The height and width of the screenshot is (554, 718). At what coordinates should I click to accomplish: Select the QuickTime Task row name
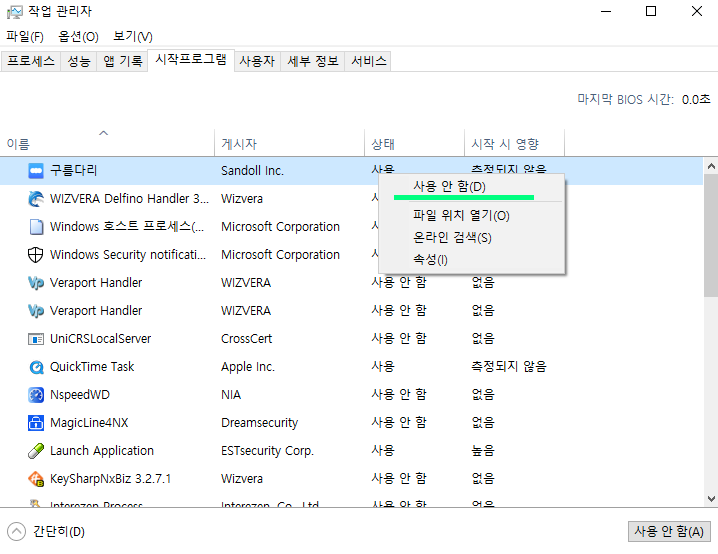92,367
